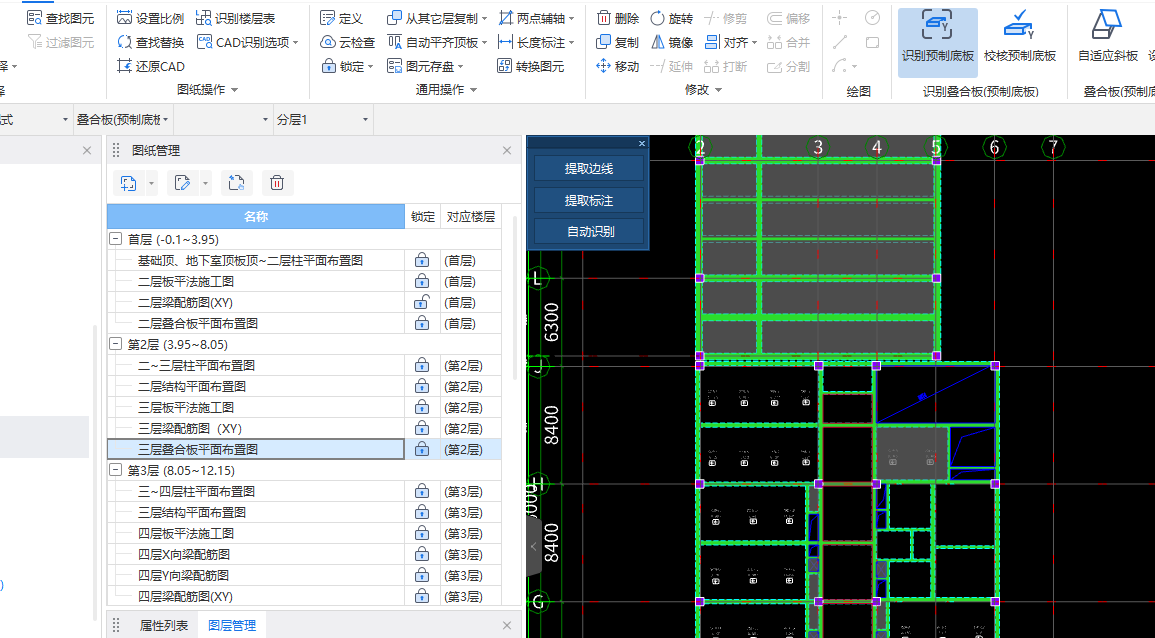Toggle lock for 二层叠合板平面布置图
The width and height of the screenshot is (1155, 638).
tap(421, 323)
